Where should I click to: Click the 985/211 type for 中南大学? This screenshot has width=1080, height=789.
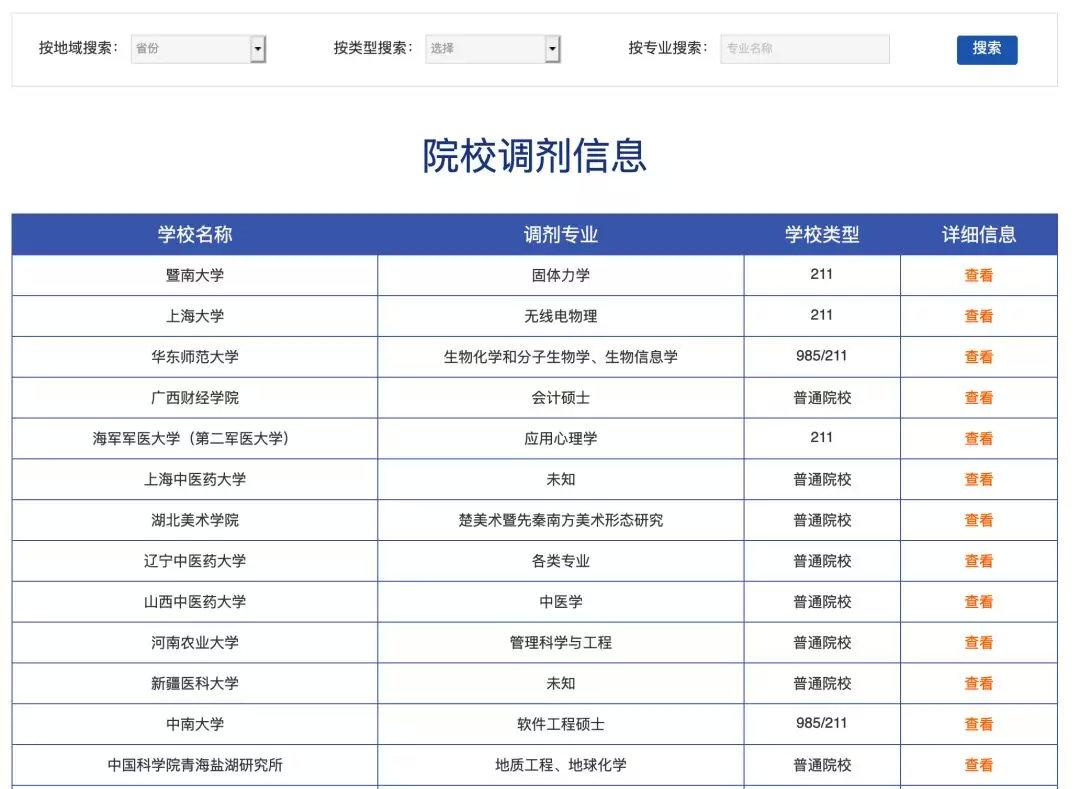[x=822, y=724]
